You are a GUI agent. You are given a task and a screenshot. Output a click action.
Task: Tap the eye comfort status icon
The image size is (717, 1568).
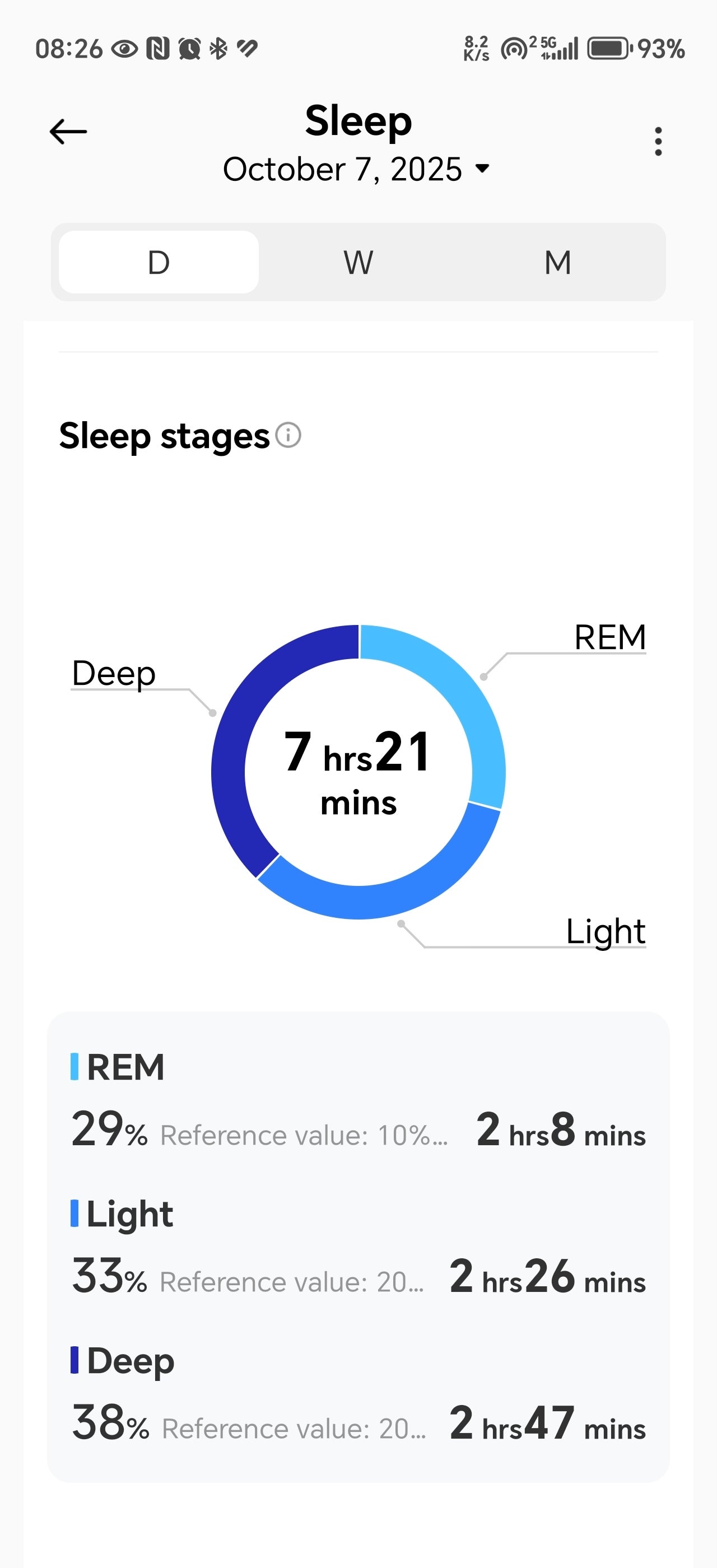pos(125,49)
